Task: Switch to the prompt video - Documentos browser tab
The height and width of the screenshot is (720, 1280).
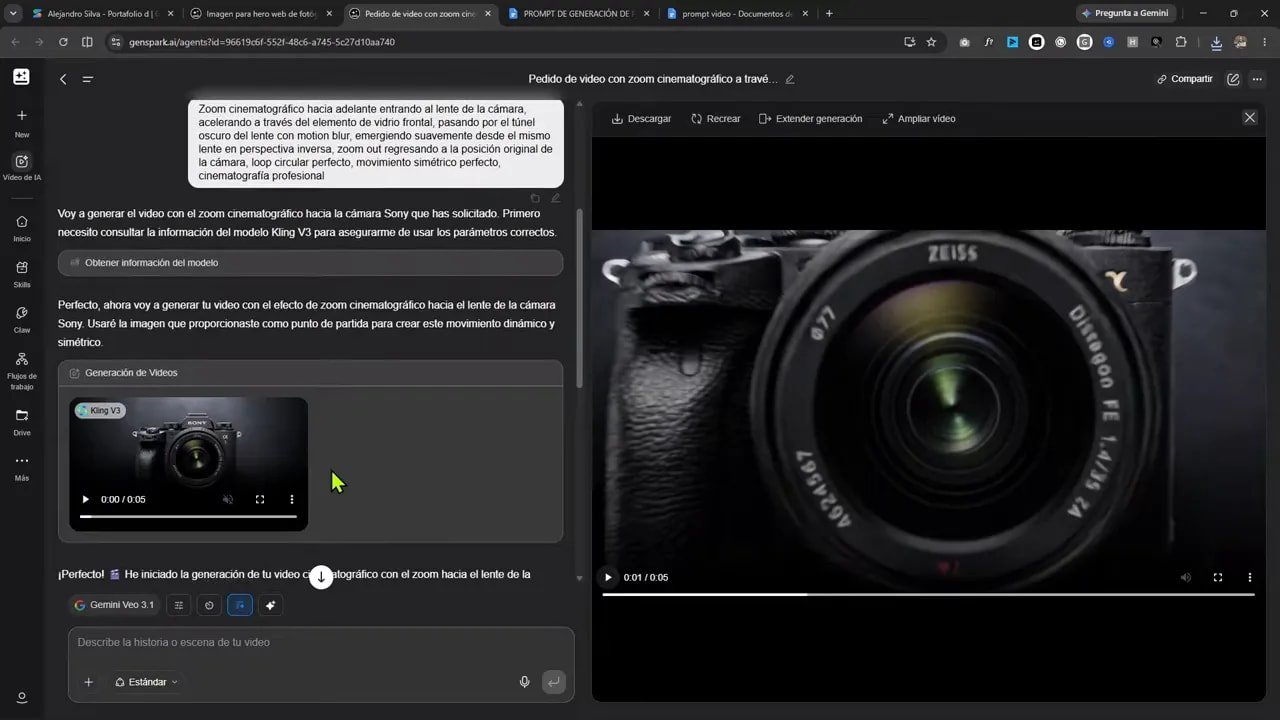Action: tap(736, 14)
